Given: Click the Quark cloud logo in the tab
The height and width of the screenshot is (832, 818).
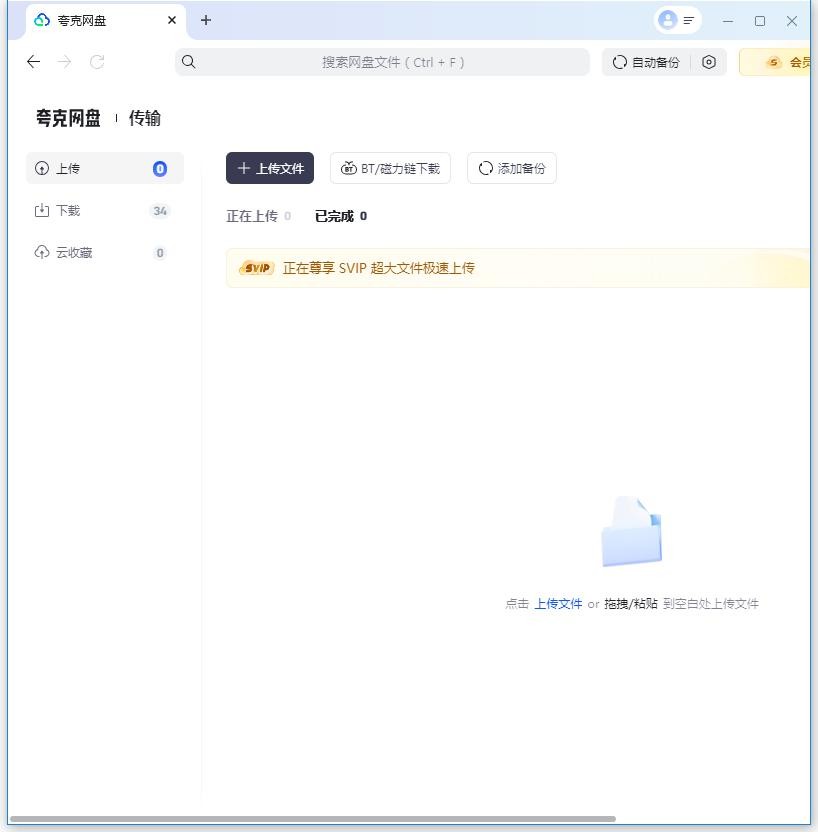Looking at the screenshot, I should [x=42, y=20].
